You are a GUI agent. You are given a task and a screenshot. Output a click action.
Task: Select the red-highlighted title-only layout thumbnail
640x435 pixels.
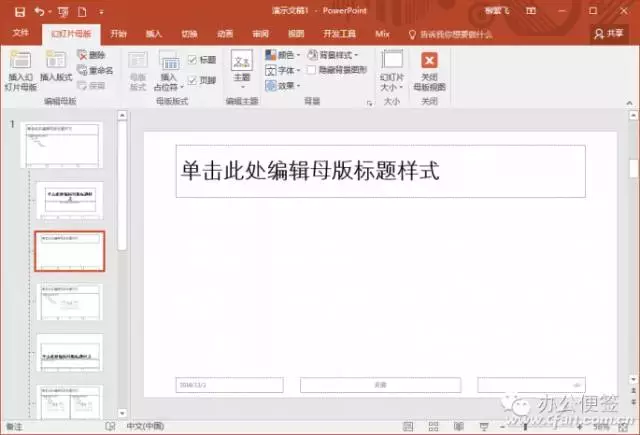click(x=70, y=251)
